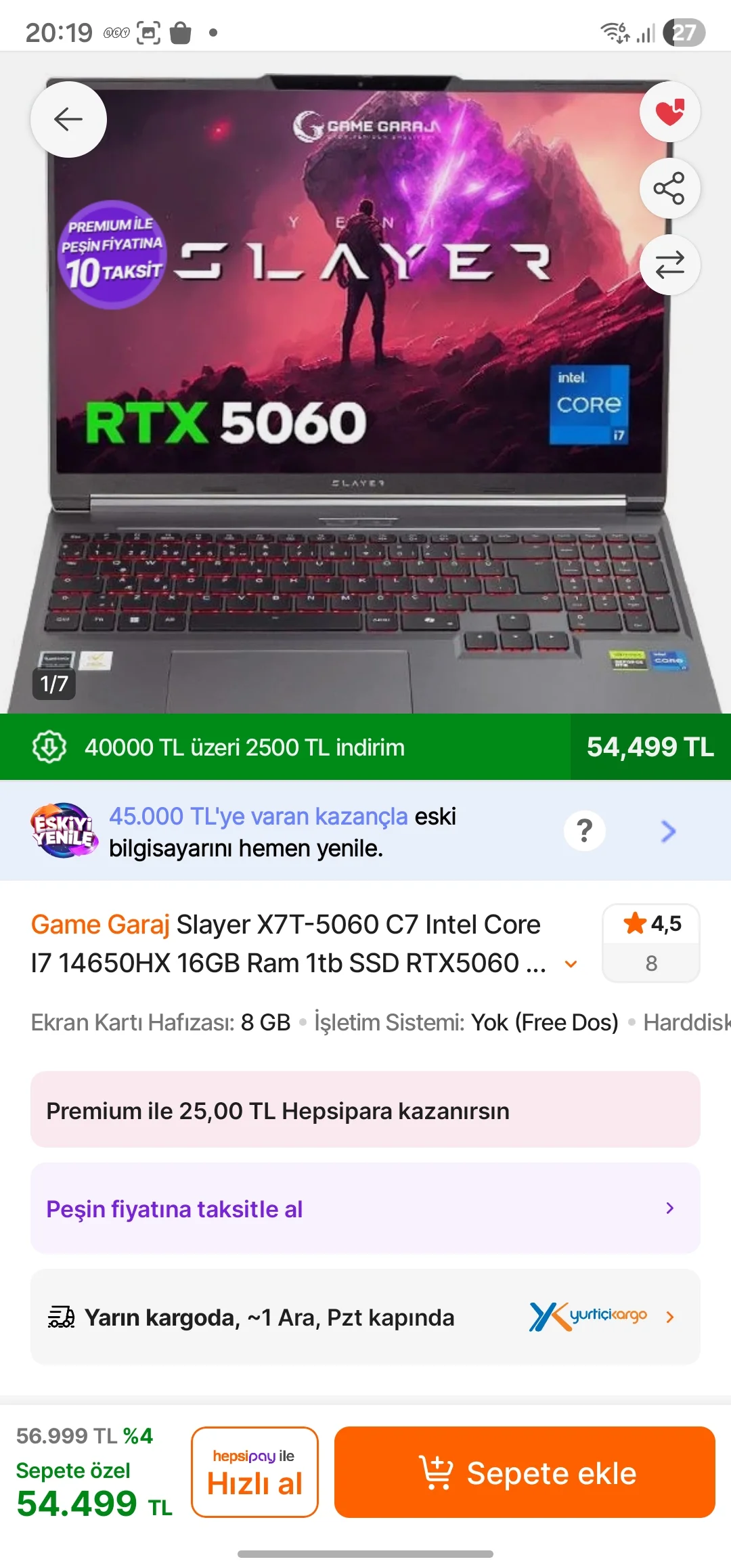
Task: Tap the compare arrows icon
Action: pos(669,265)
